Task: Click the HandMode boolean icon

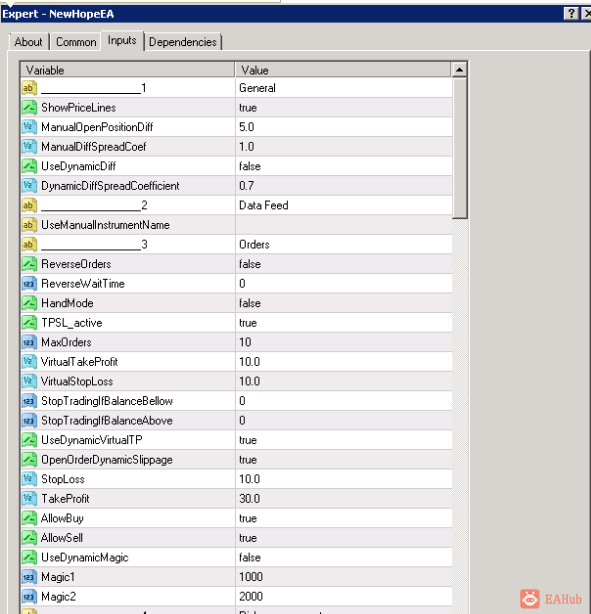Action: 29,303
